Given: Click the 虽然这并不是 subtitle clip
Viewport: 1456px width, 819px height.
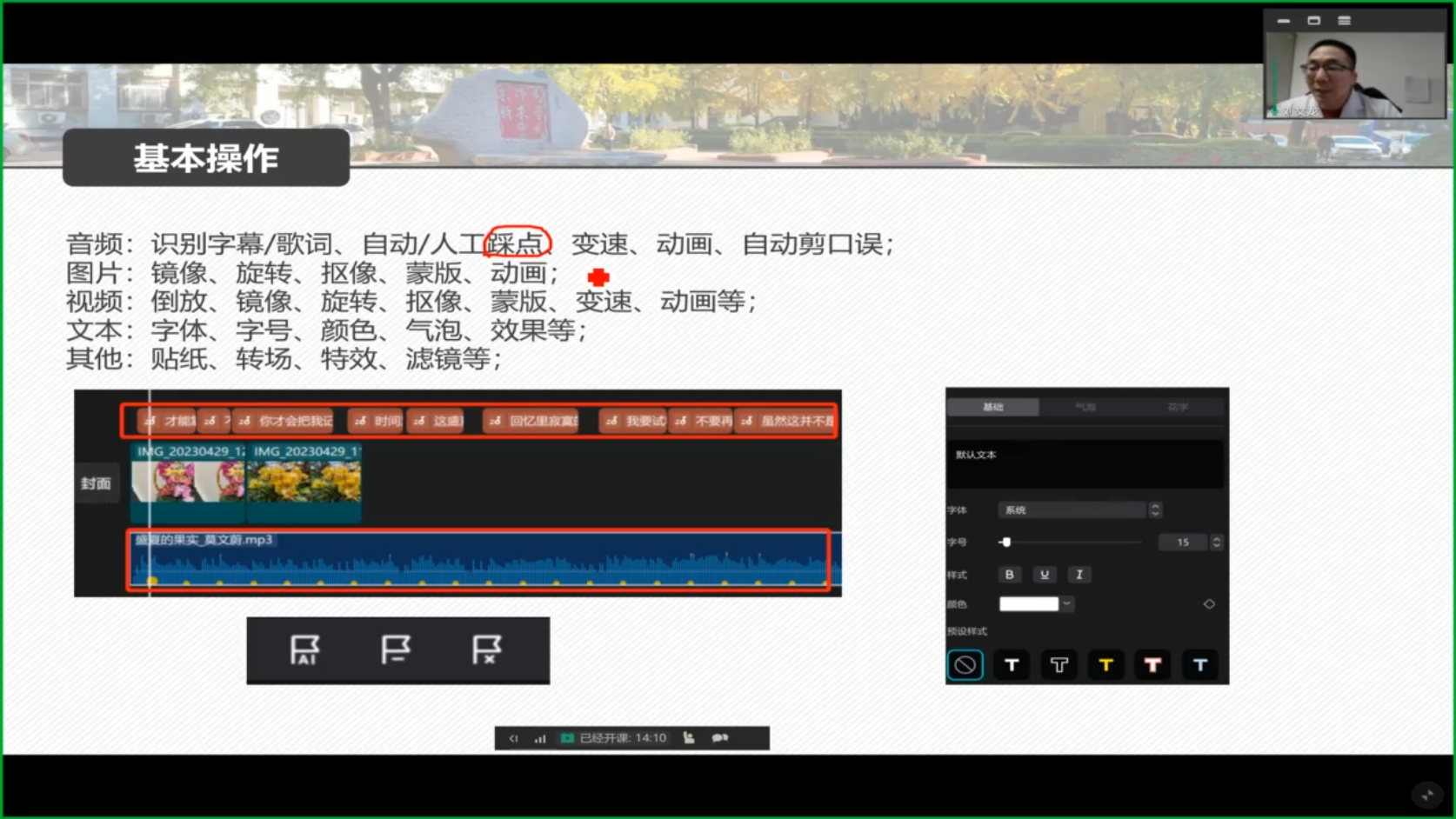Looking at the screenshot, I should pyautogui.click(x=785, y=421).
